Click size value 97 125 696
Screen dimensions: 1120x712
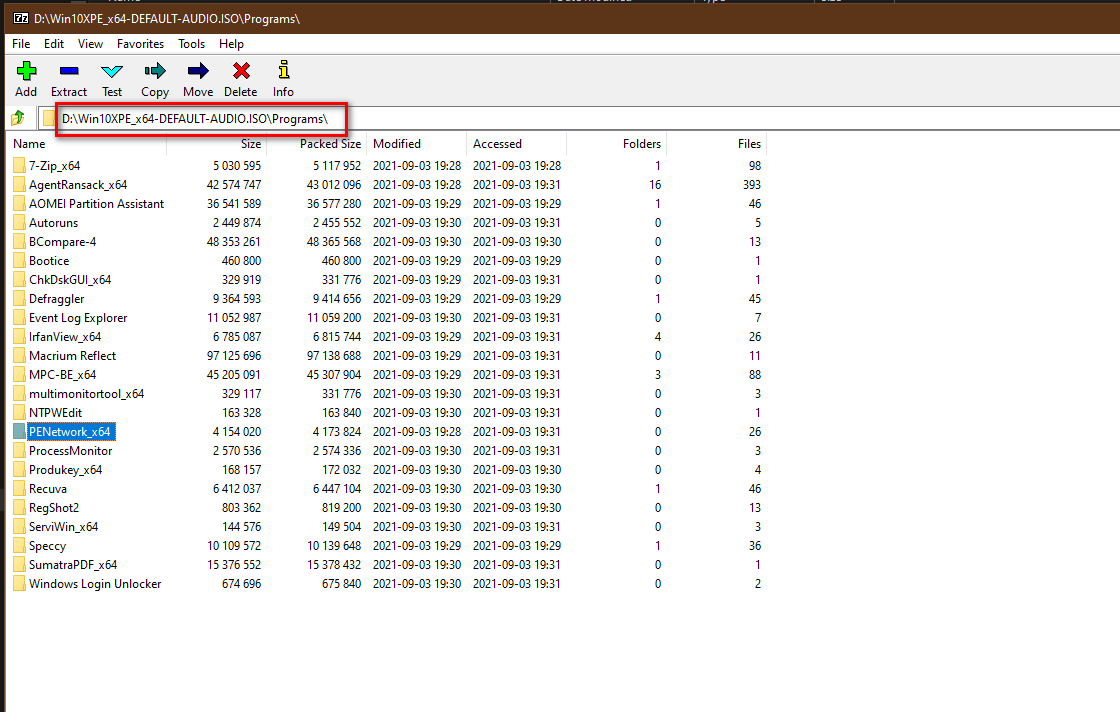click(234, 356)
